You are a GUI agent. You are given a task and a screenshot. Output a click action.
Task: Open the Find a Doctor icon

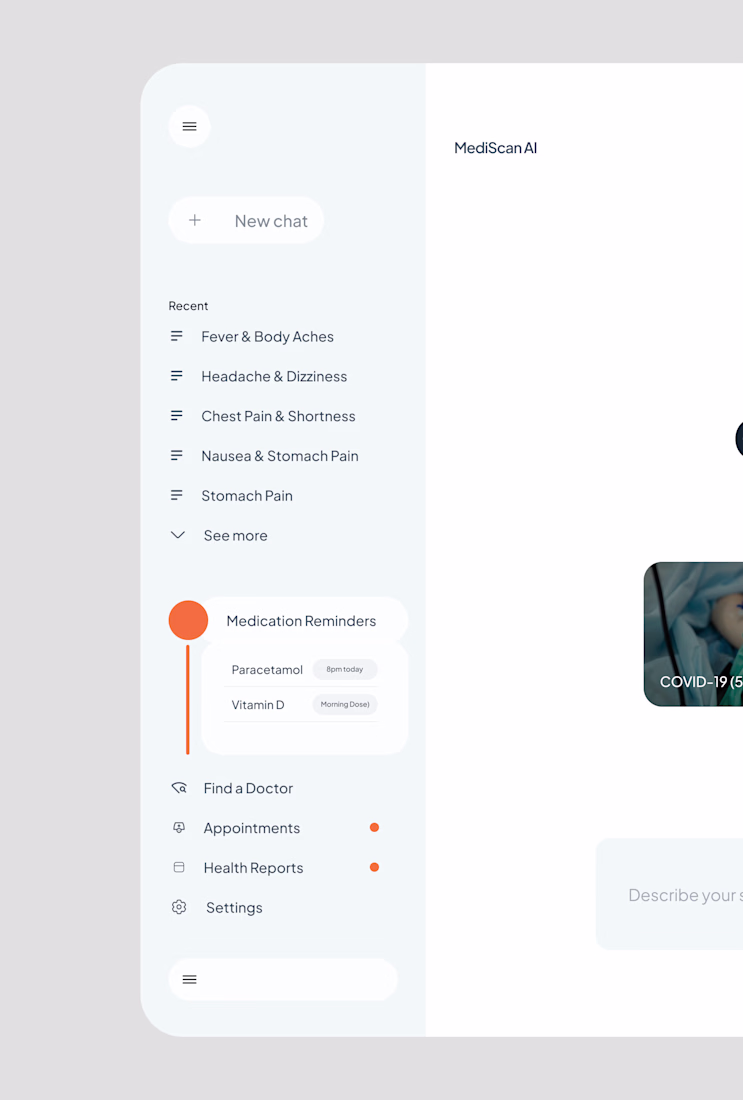pos(179,788)
